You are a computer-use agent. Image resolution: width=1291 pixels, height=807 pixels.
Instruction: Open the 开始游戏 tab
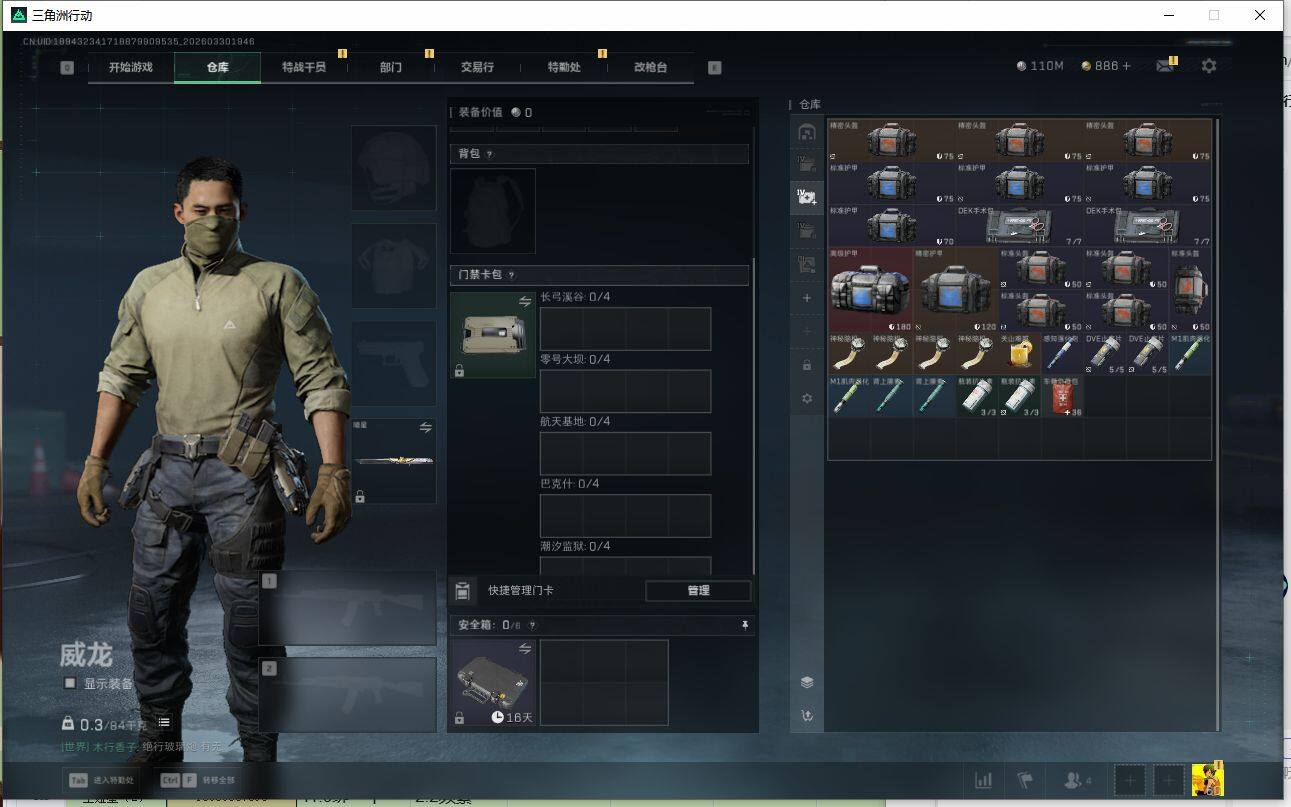point(131,67)
